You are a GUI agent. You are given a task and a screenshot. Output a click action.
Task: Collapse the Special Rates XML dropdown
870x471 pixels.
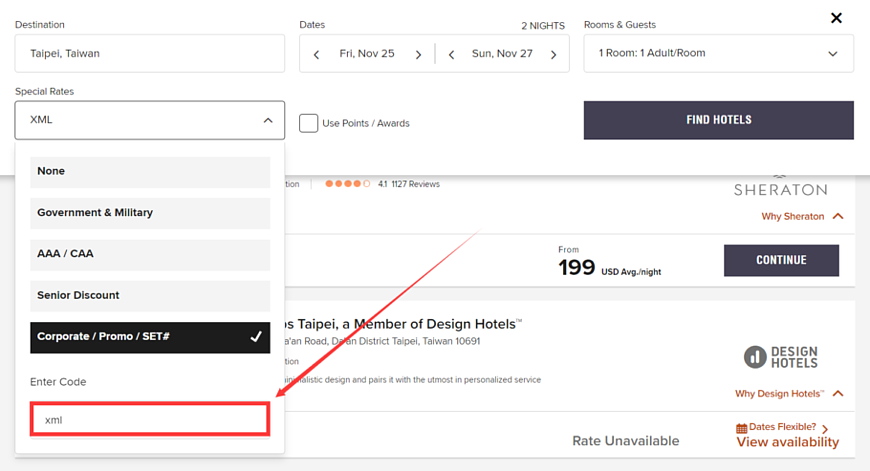150,120
